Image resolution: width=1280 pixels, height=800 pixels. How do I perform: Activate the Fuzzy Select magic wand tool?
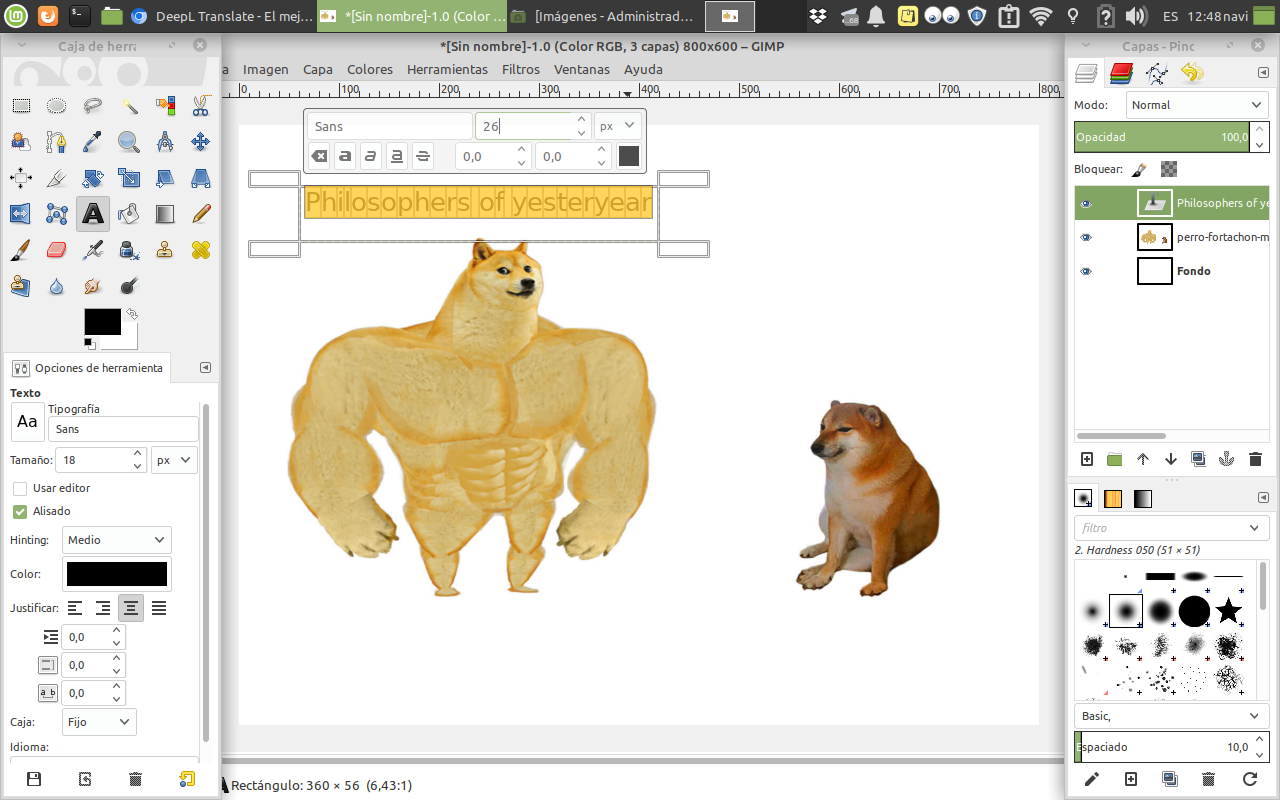129,106
